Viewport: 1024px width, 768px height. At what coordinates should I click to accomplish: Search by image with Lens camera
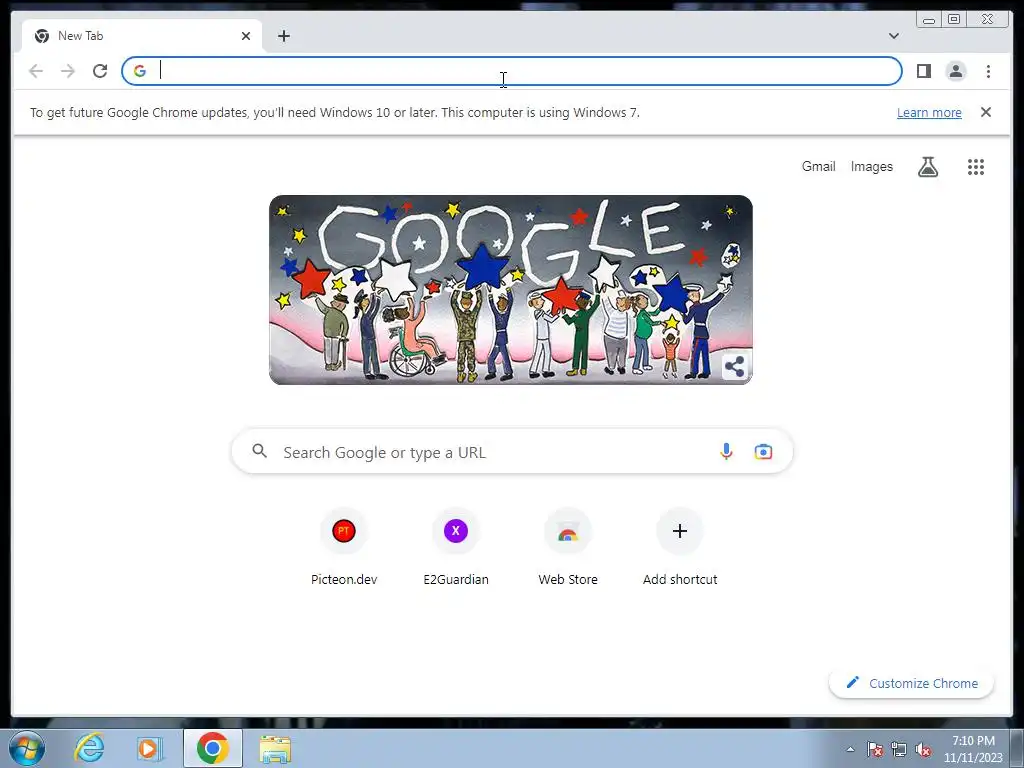click(x=763, y=451)
